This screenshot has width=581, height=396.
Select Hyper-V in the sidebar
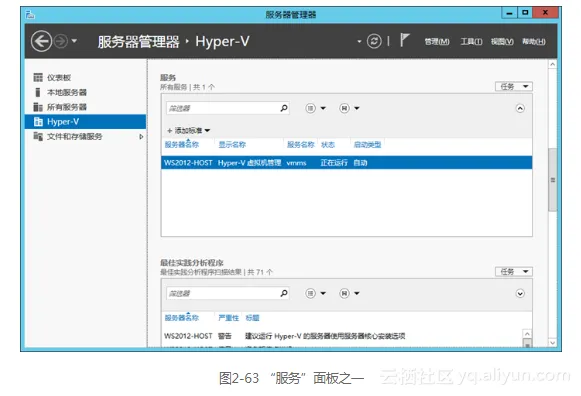pyautogui.click(x=85, y=122)
